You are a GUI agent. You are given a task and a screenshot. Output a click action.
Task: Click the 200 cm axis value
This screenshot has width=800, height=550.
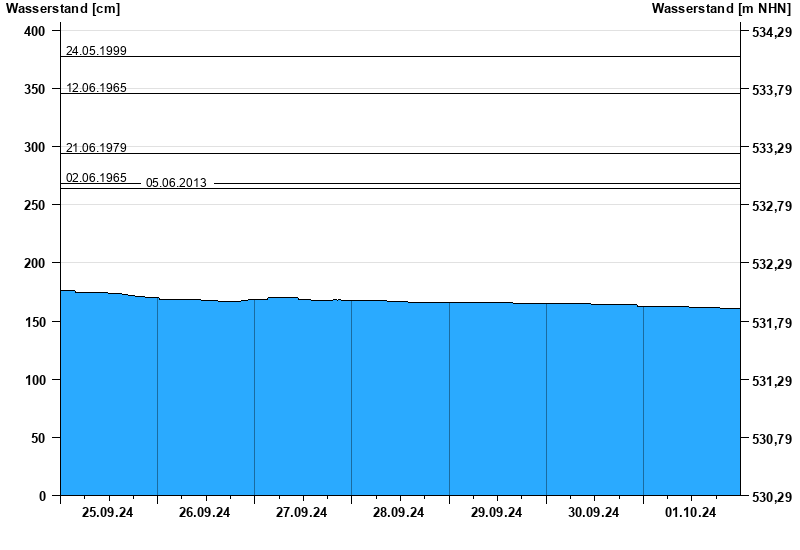point(35,263)
